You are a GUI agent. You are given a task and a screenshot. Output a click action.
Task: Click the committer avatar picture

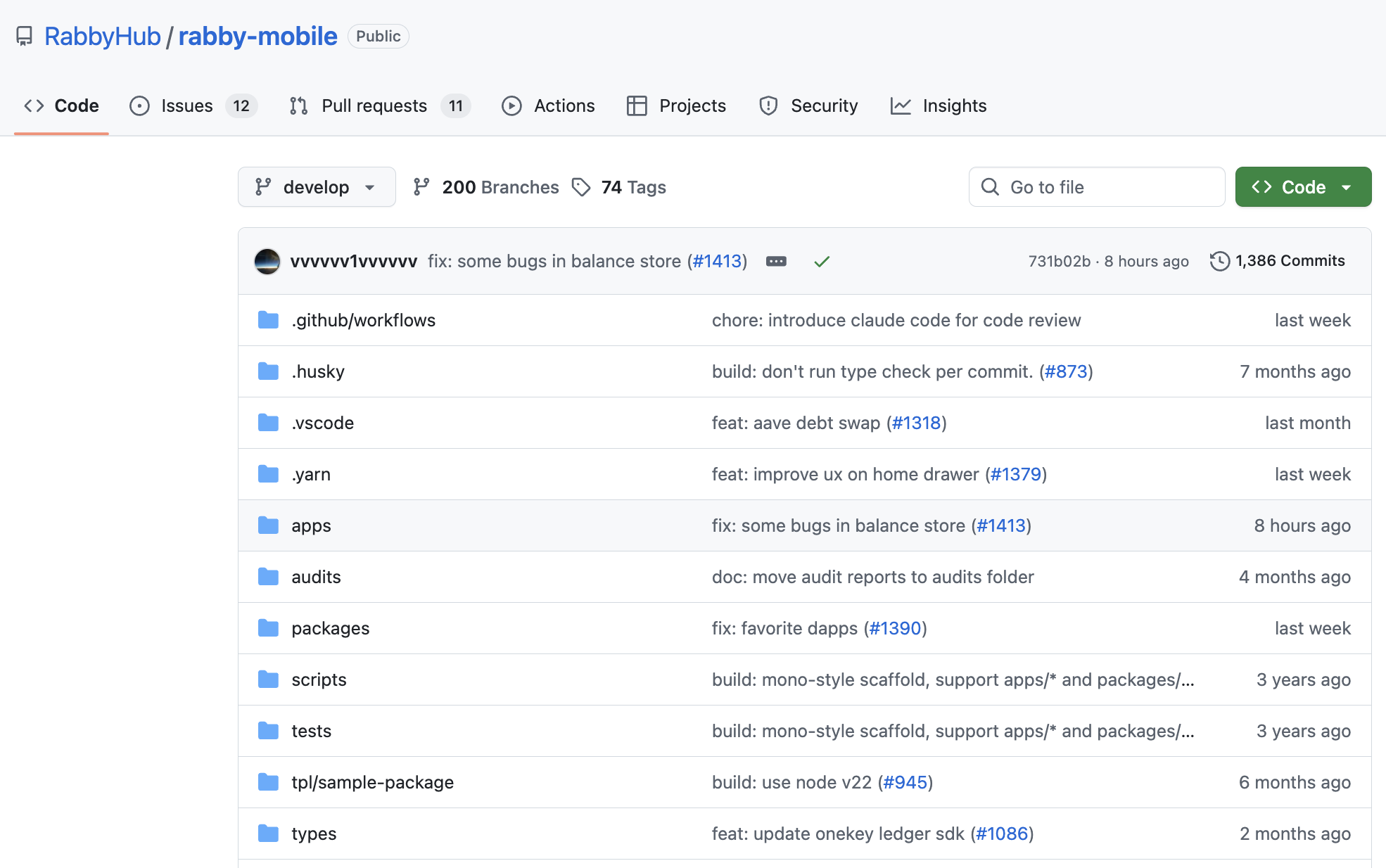click(x=267, y=261)
